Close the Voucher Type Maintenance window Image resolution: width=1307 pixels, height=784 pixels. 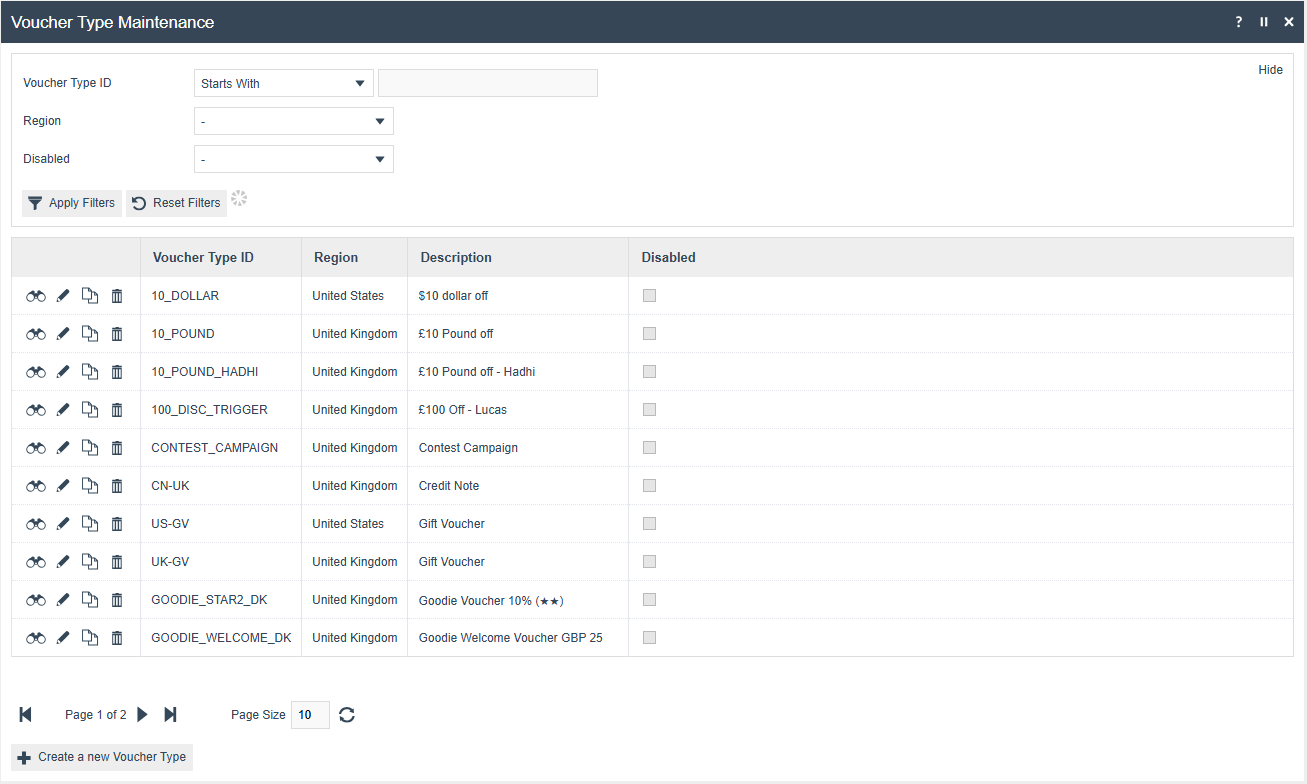pyautogui.click(x=1289, y=22)
